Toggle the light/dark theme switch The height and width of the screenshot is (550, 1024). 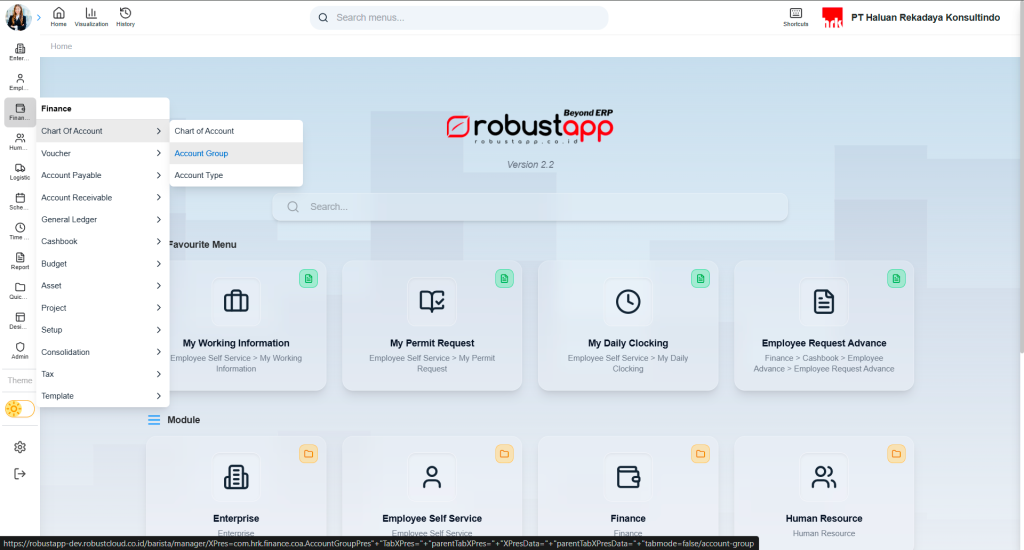coord(20,409)
